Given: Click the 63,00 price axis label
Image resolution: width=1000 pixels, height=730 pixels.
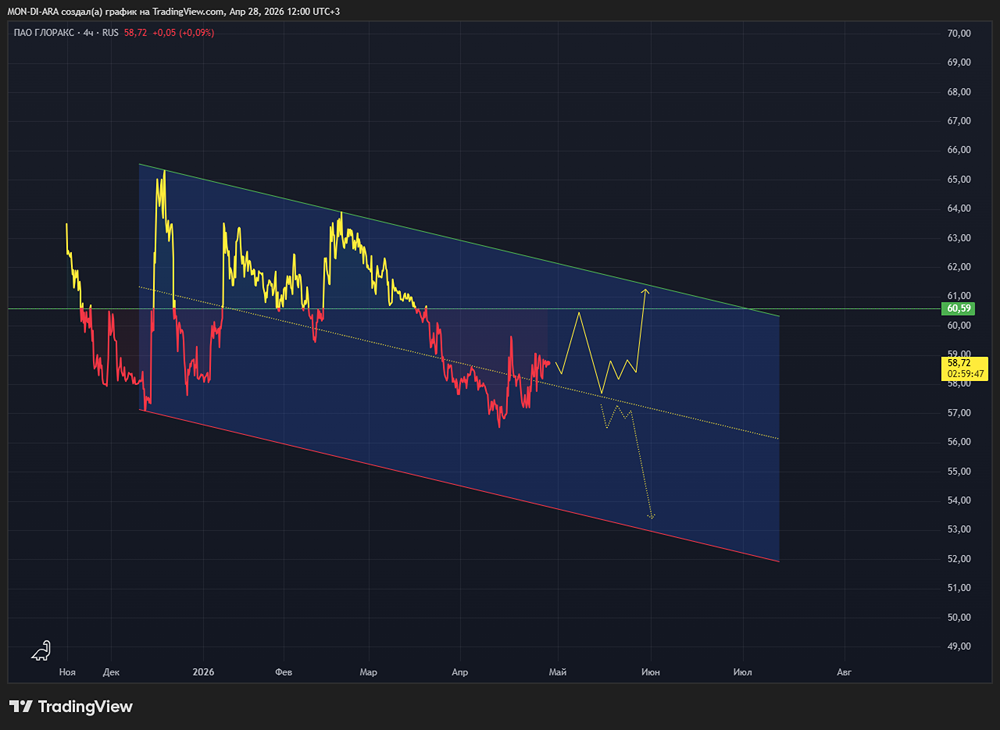Looking at the screenshot, I should click(x=959, y=238).
